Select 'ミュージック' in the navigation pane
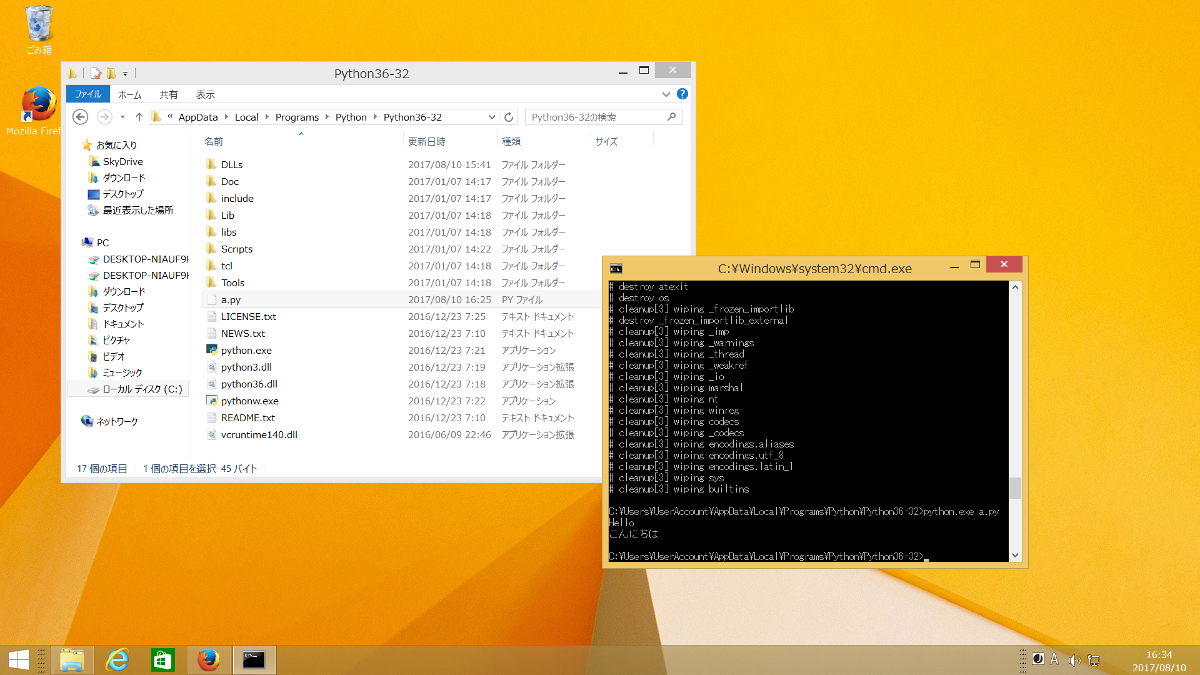The width and height of the screenshot is (1200, 675). tap(122, 372)
